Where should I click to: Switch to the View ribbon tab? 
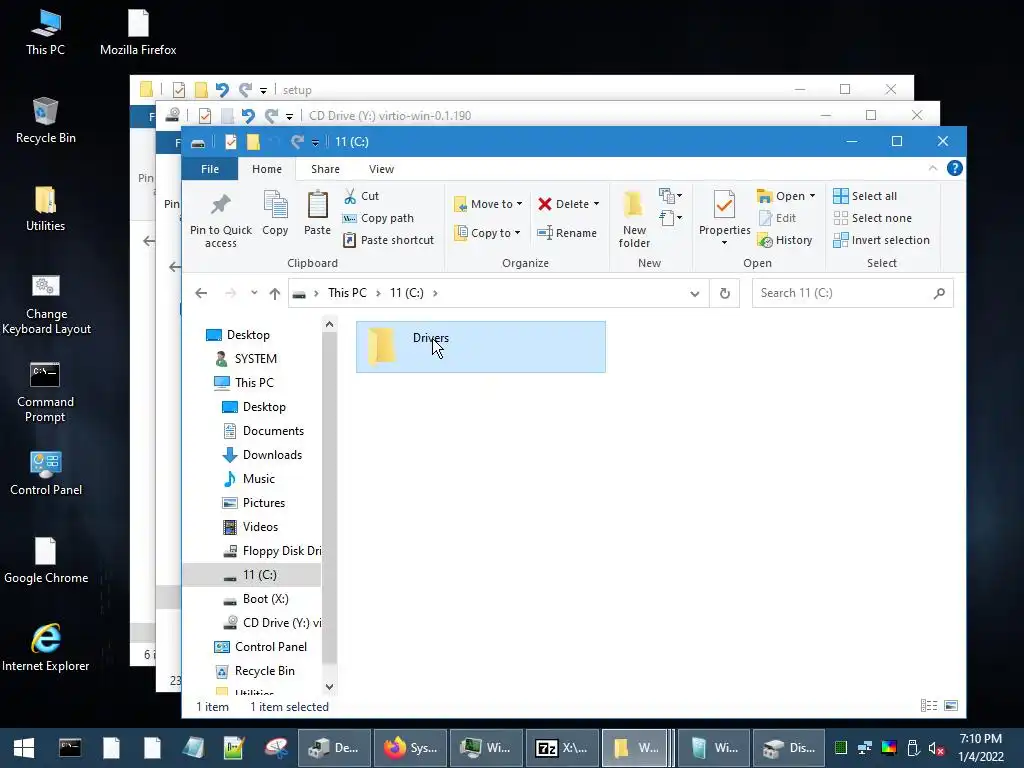click(381, 169)
